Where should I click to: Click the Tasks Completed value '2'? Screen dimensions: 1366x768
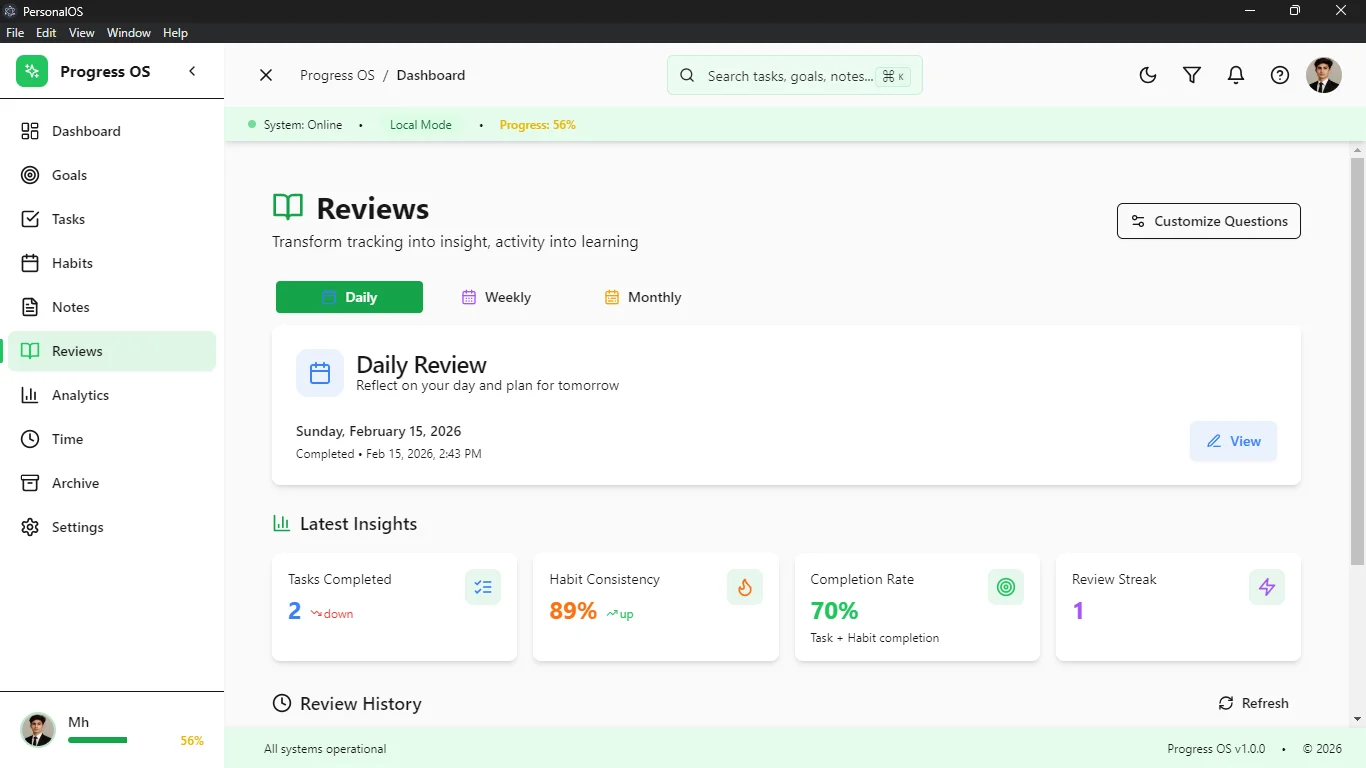coord(294,611)
